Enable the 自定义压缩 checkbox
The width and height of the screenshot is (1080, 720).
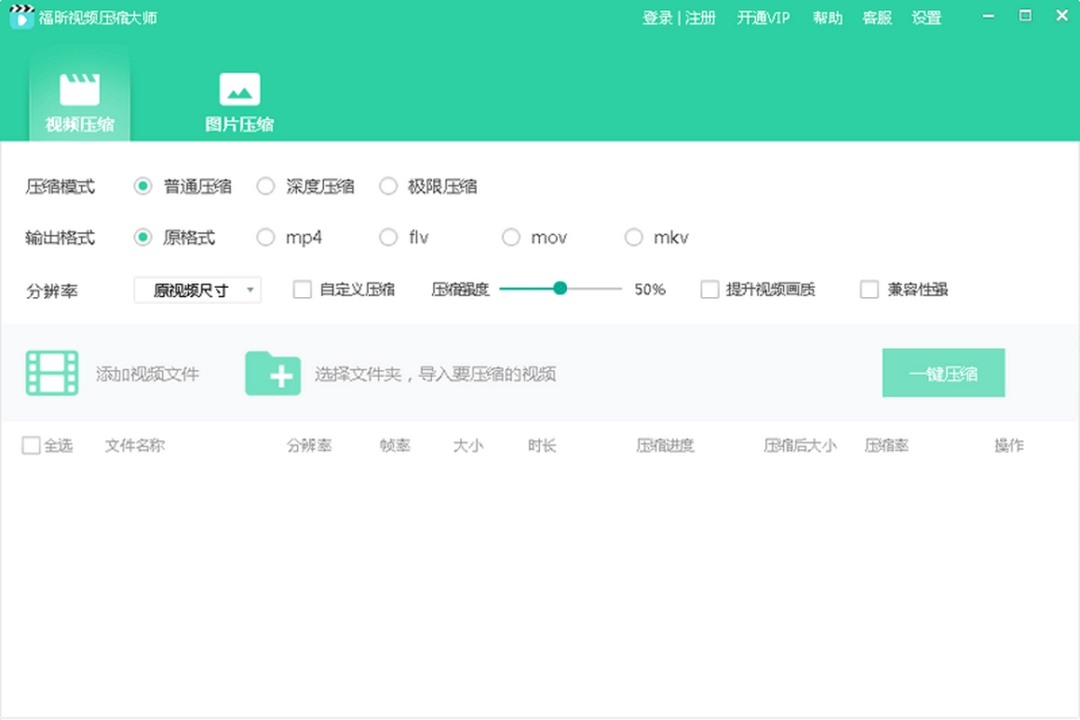click(301, 288)
